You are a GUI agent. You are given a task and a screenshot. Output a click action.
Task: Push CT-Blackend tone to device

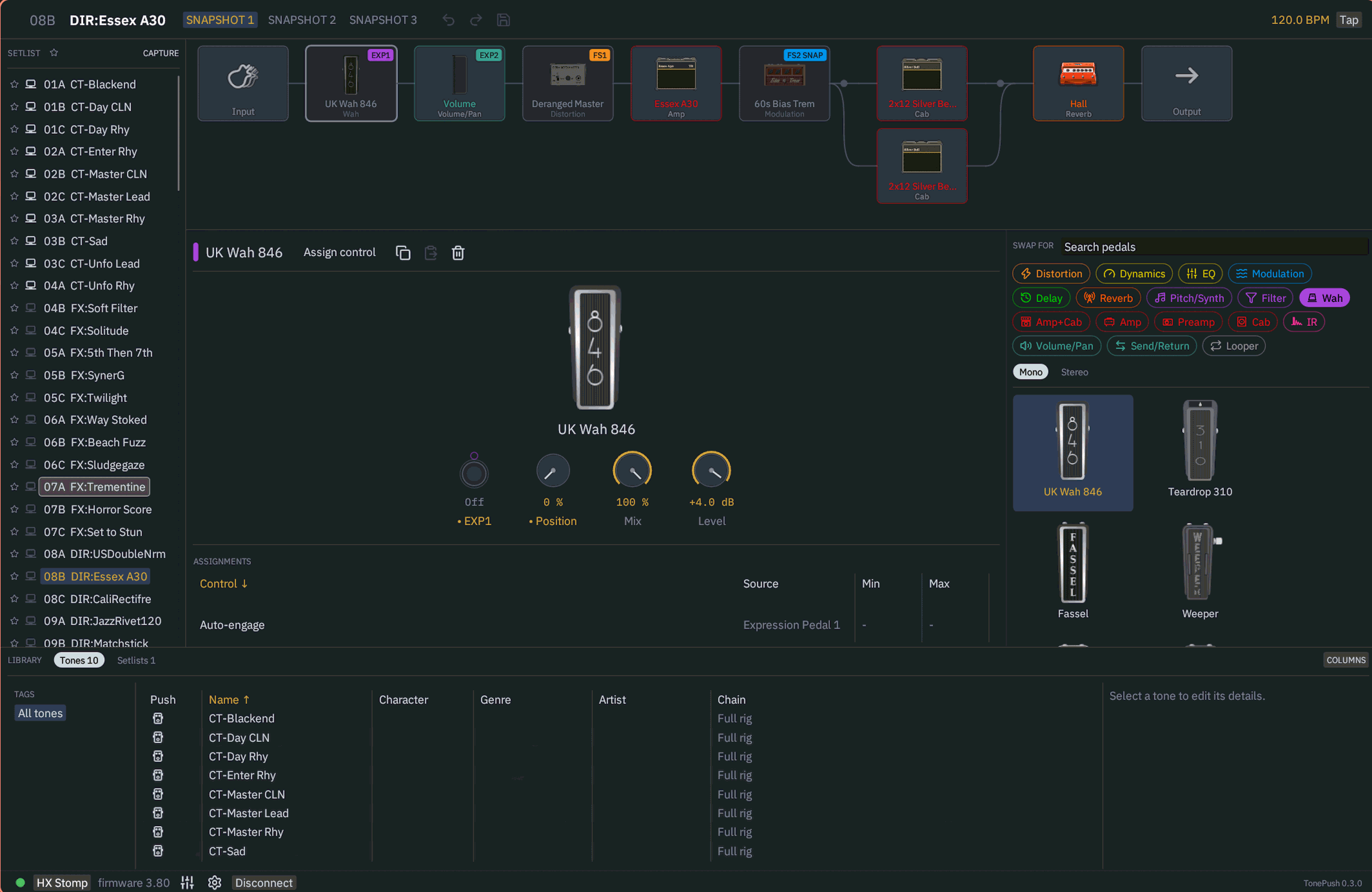pos(158,718)
